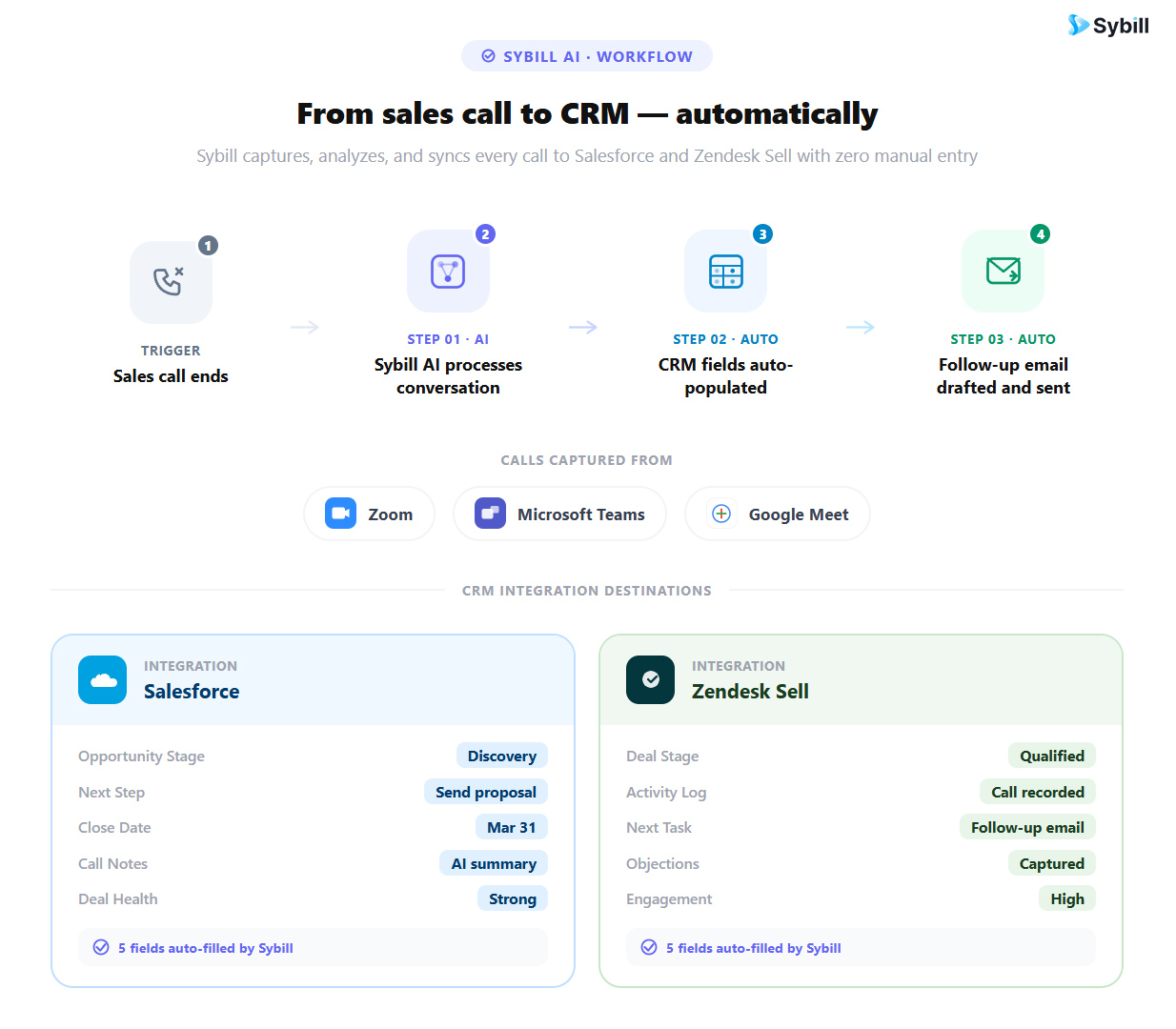Click the AI processing network icon
The image size is (1176, 1029).
click(x=448, y=272)
